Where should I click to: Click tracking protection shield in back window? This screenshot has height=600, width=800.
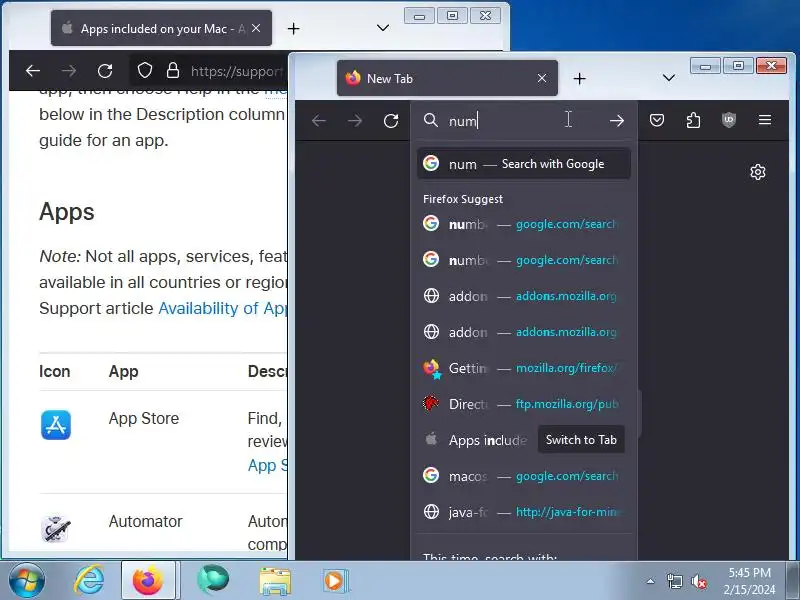click(x=145, y=70)
